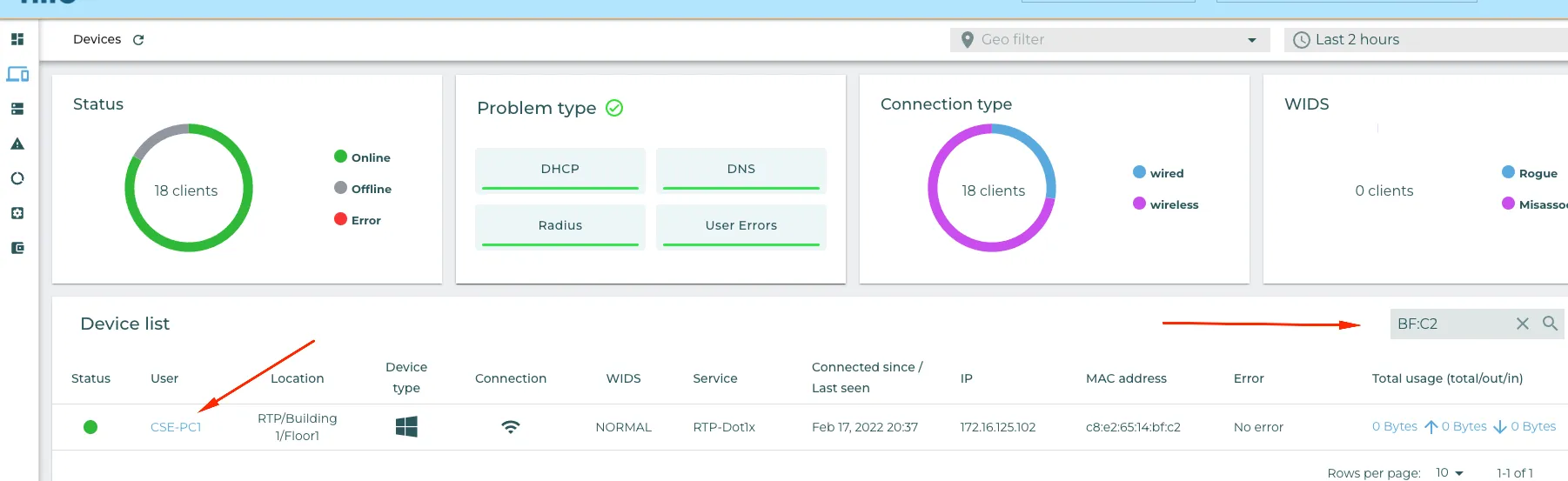Open the servers icon in sidebar
This screenshot has height=481, width=1568.
tap(17, 109)
